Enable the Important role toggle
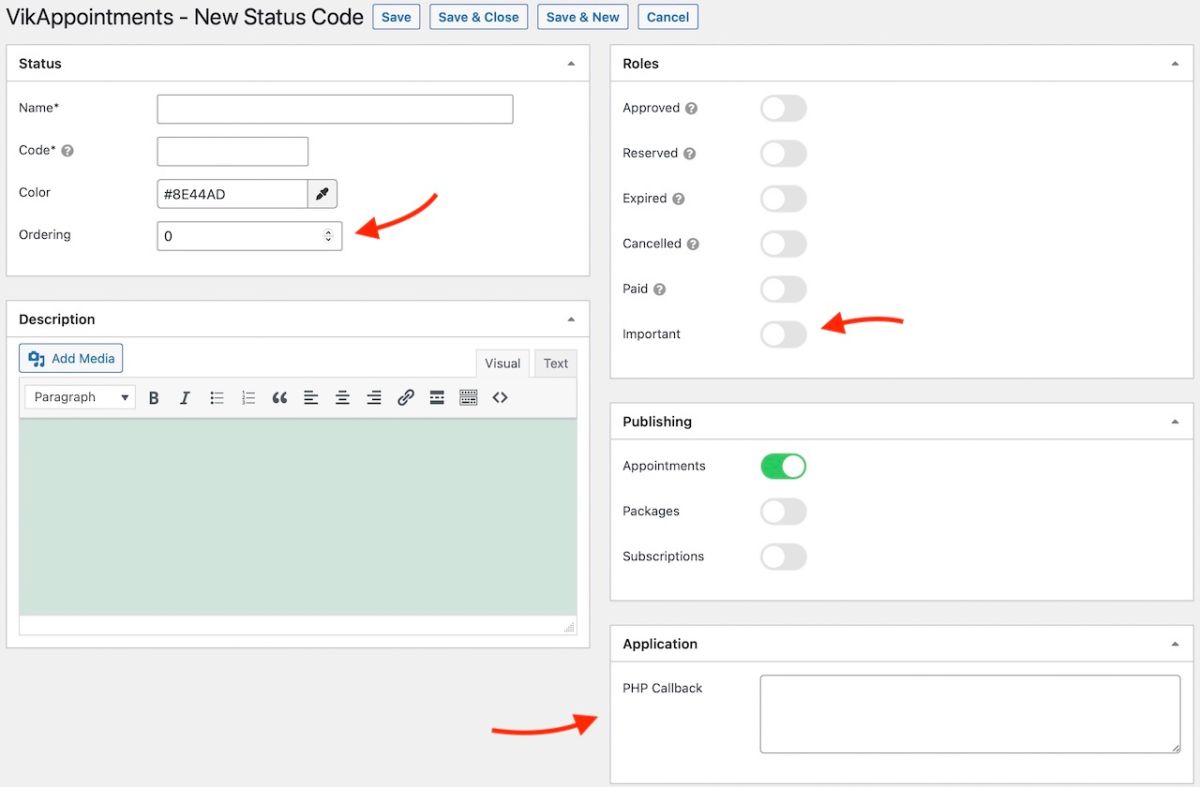This screenshot has width=1200, height=787. point(783,334)
